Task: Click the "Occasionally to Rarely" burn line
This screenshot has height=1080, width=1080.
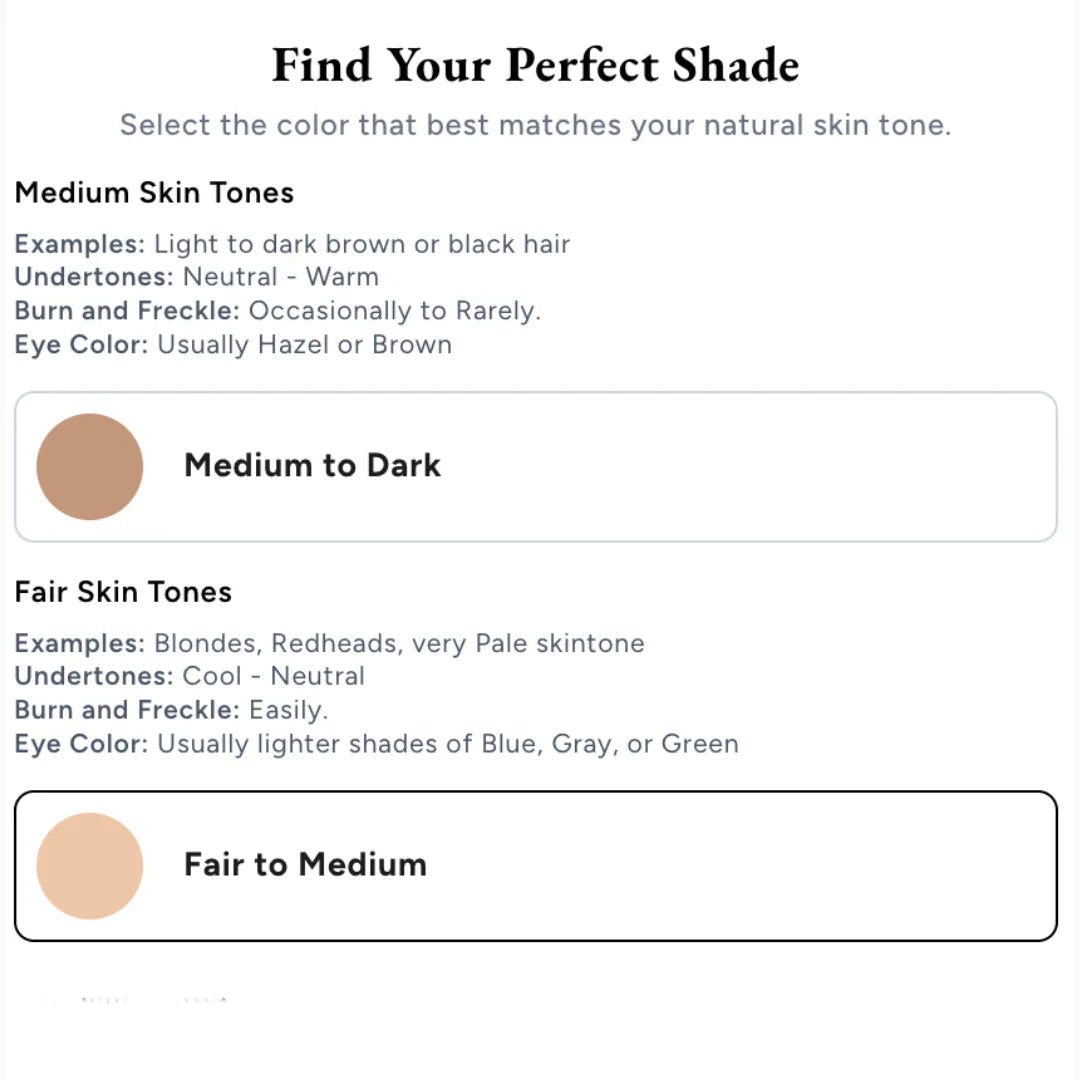Action: pyautogui.click(x=278, y=310)
